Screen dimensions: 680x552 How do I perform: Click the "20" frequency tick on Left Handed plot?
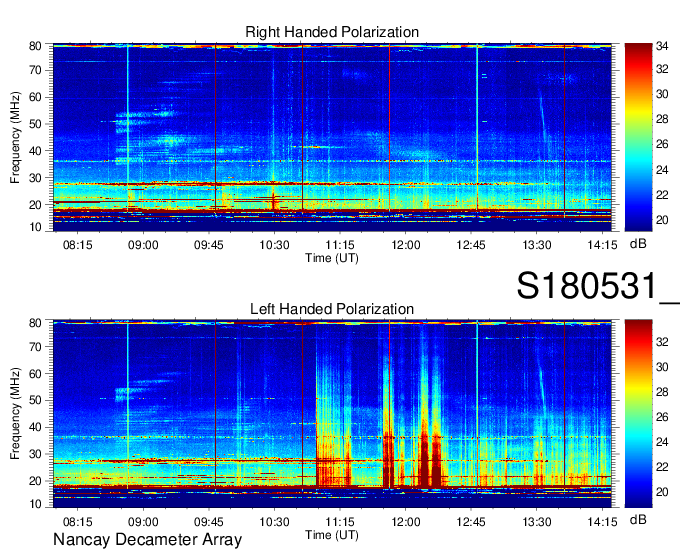(35, 481)
